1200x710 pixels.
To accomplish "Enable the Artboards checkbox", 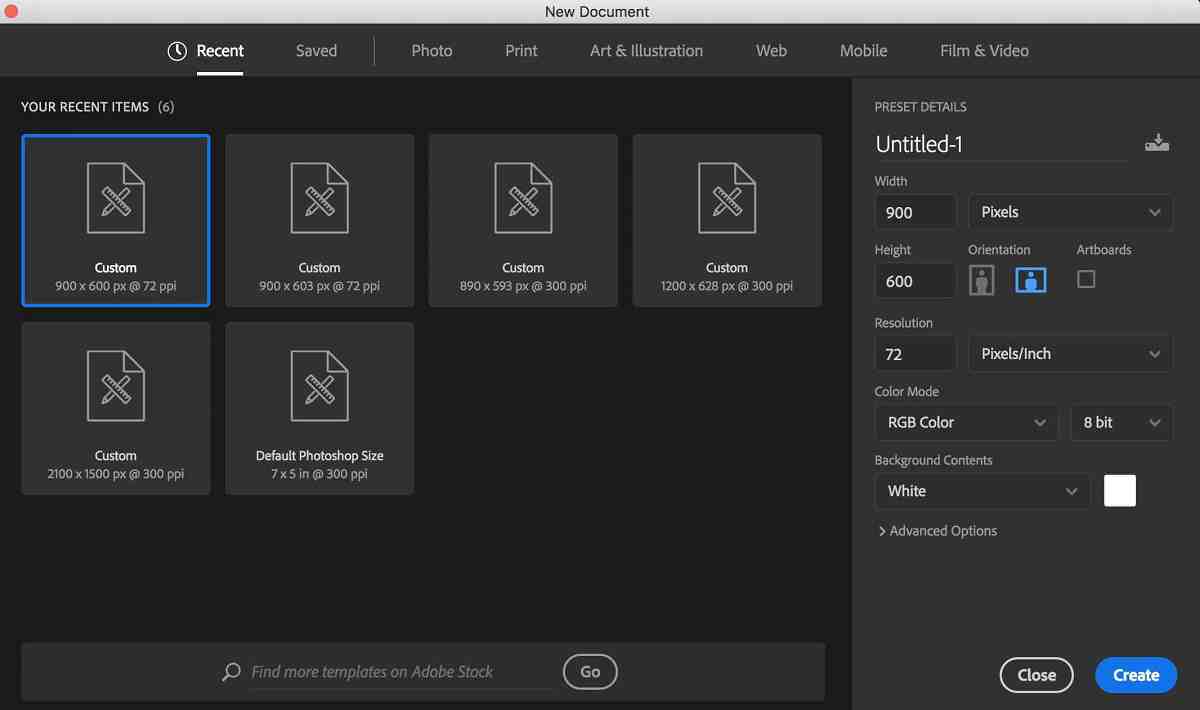I will point(1086,279).
